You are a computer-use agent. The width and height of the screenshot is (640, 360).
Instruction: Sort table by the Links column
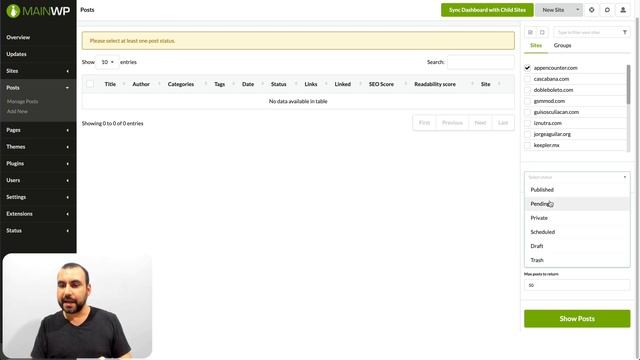click(311, 84)
